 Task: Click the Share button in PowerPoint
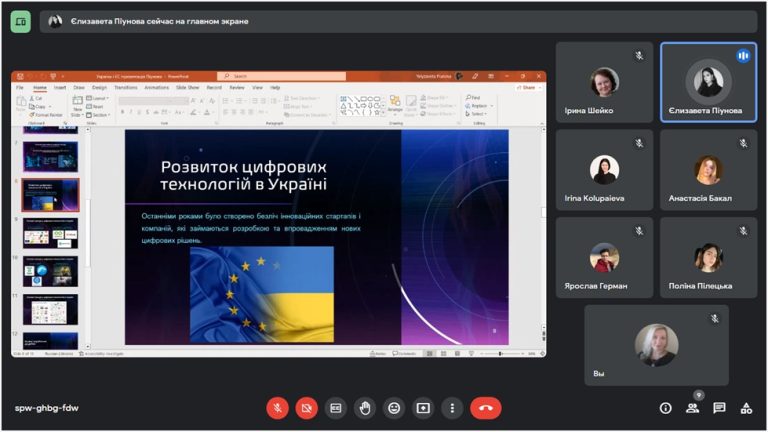528,88
